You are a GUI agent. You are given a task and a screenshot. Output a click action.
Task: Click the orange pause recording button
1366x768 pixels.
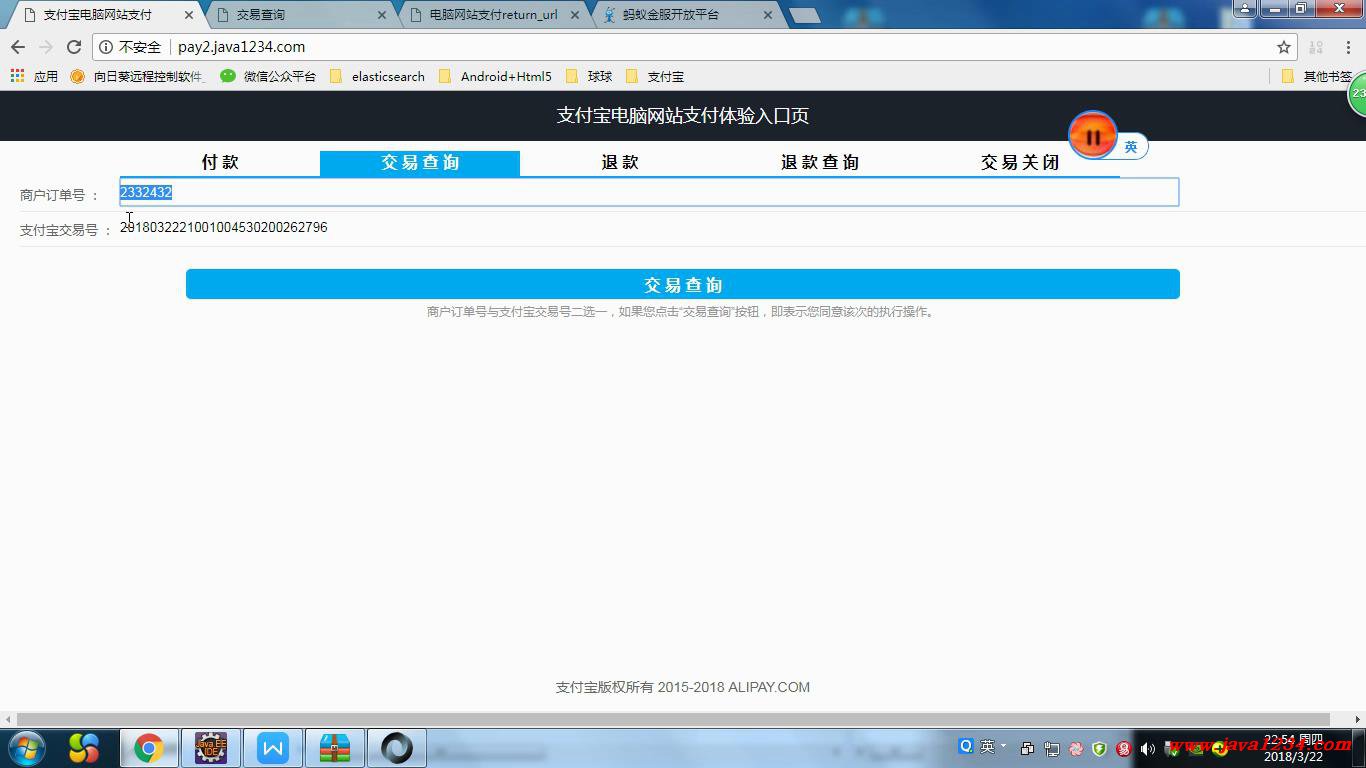coord(1092,137)
